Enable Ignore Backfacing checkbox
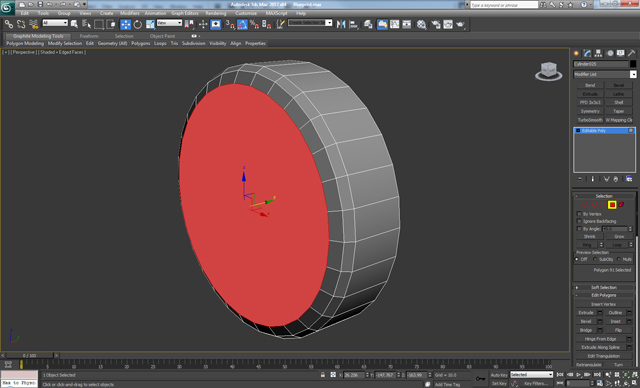640x388 pixels. tap(579, 221)
